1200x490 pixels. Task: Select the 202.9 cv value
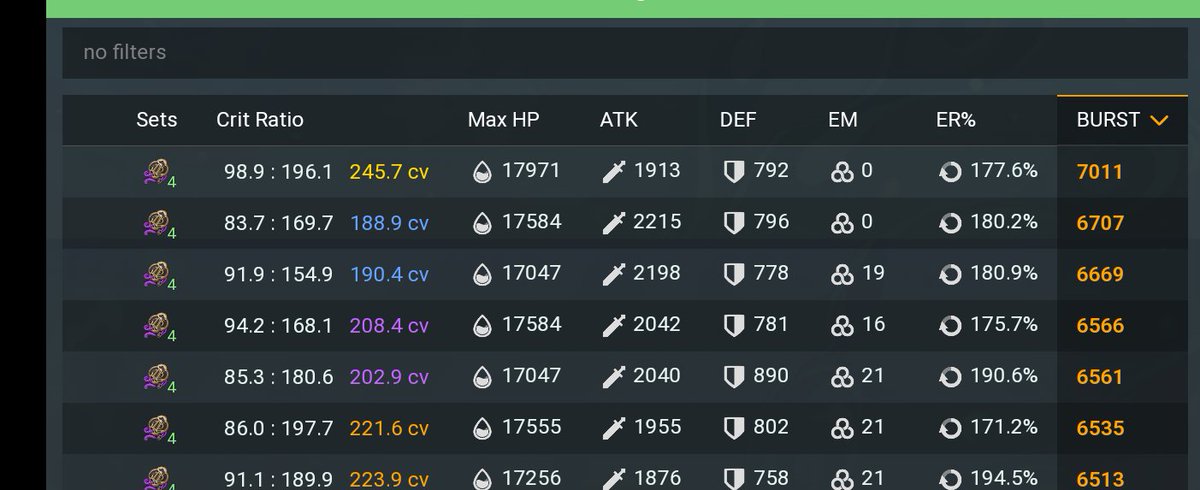(x=389, y=377)
